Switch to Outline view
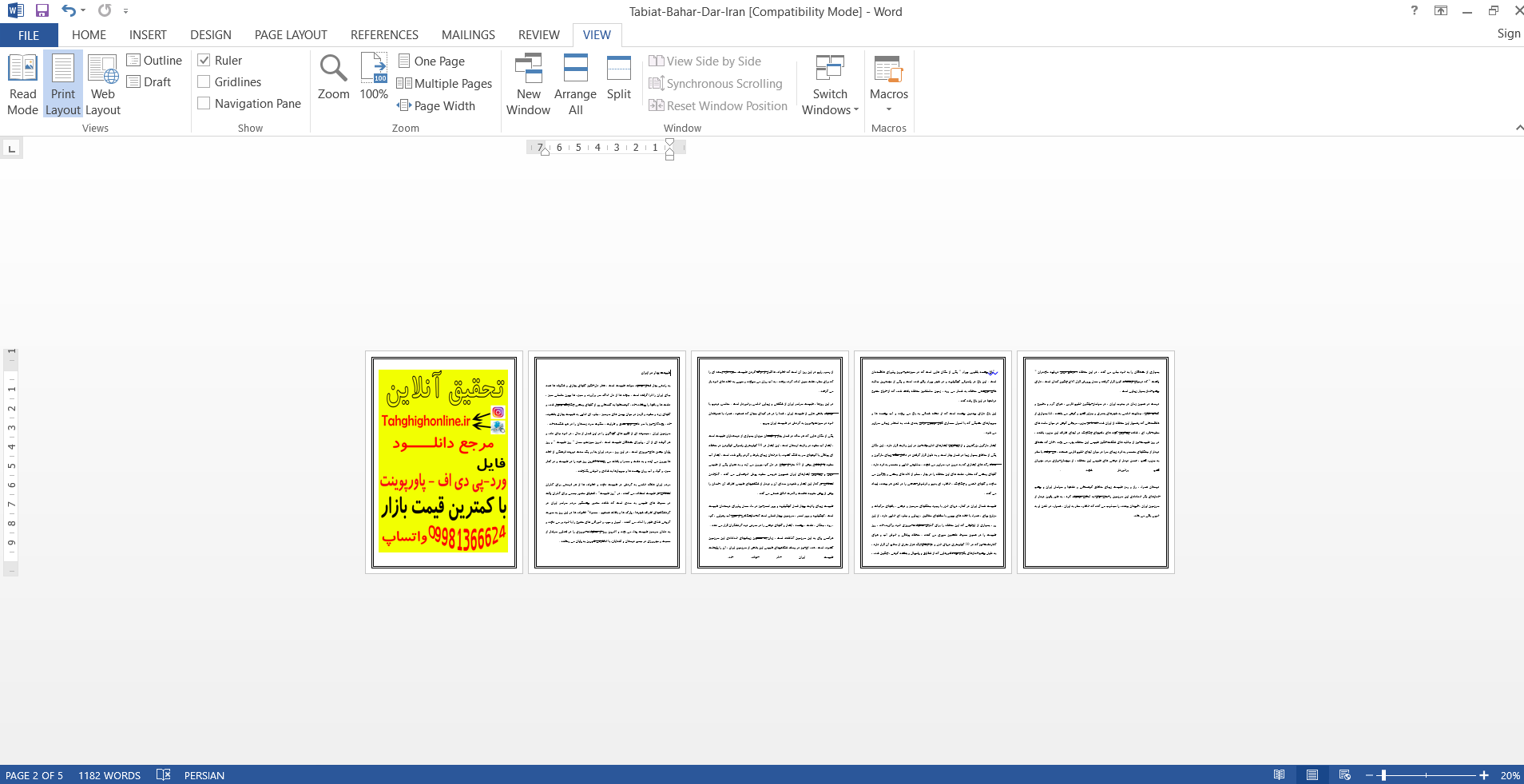 coord(154,61)
